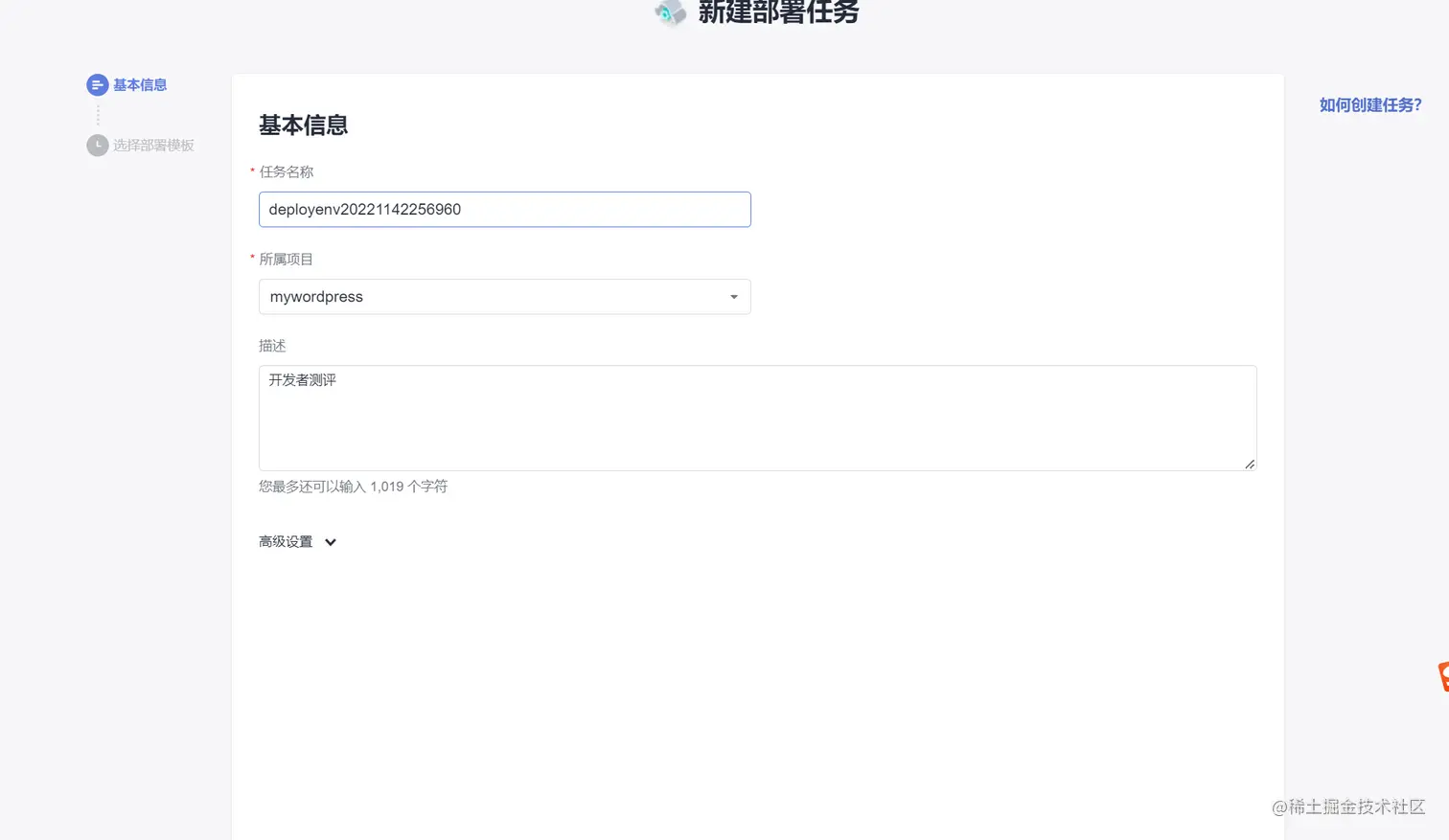Viewport: 1449px width, 840px height.
Task: Open the 所属项目 mywordpress dropdown
Action: pos(505,297)
